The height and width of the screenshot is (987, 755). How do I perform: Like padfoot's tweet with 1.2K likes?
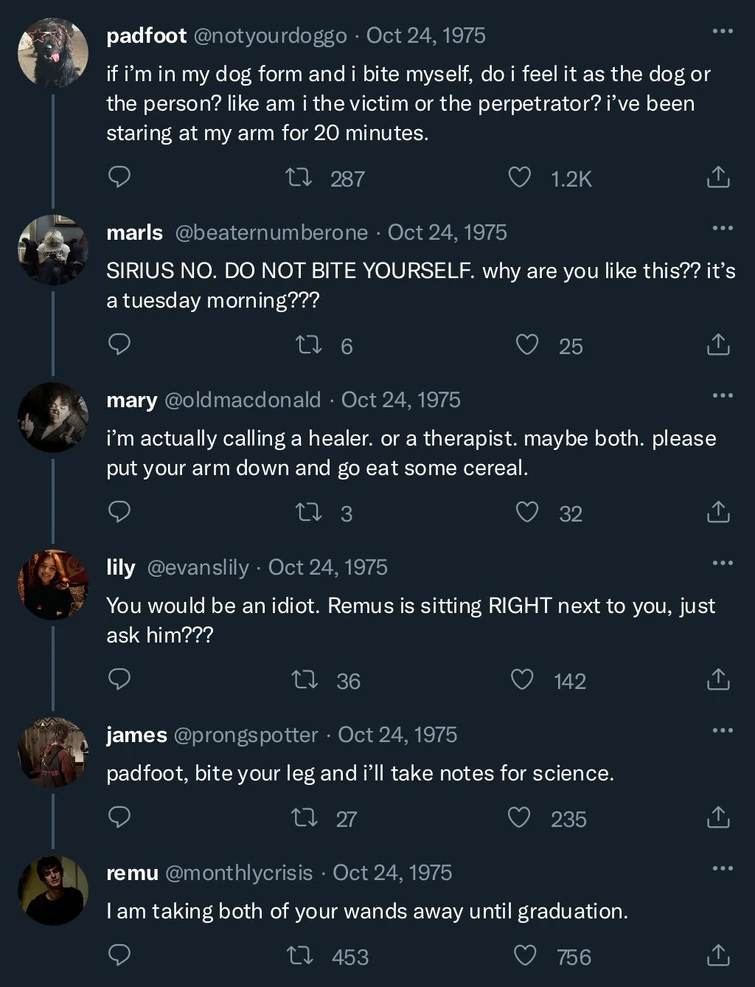(x=520, y=178)
